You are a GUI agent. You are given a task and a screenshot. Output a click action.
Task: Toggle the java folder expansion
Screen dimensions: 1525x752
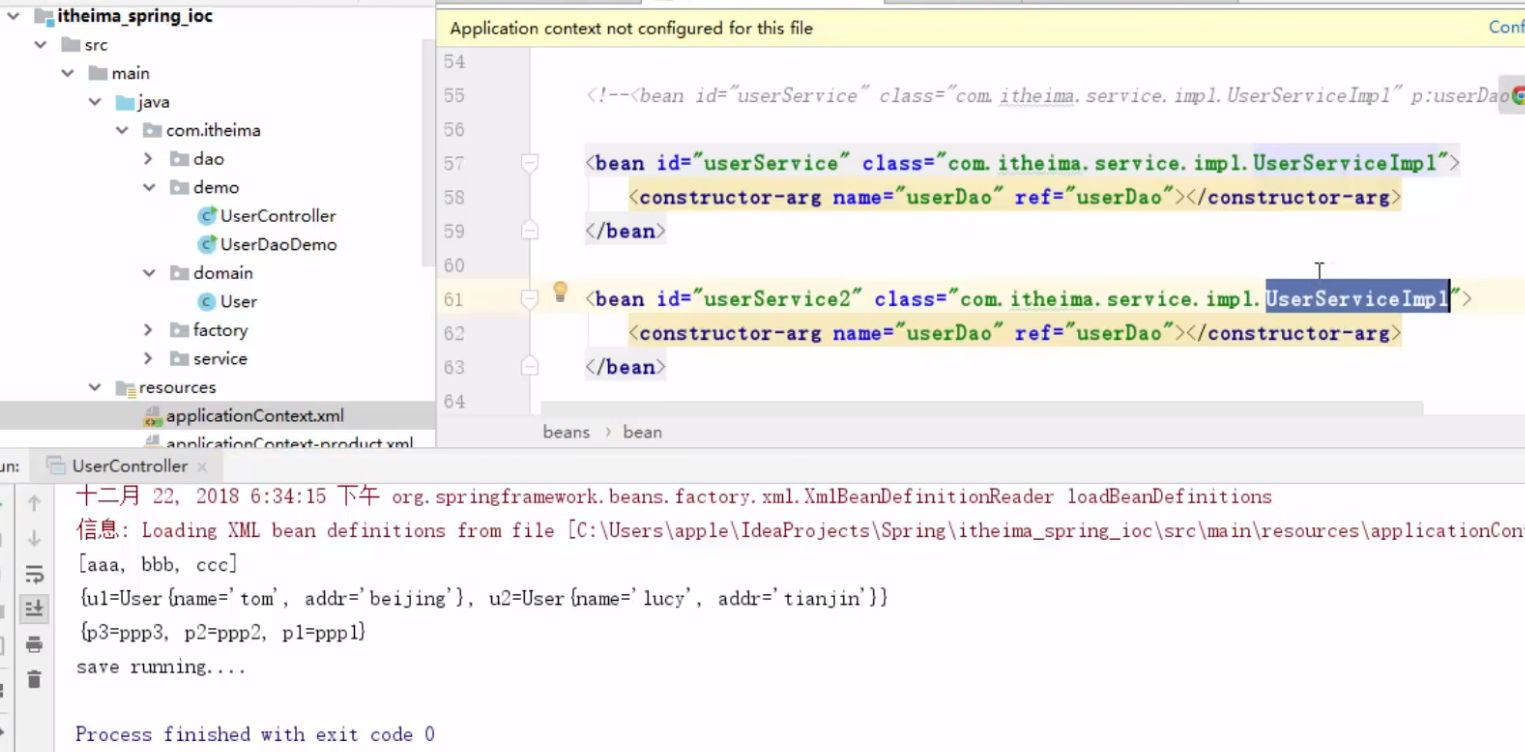95,101
